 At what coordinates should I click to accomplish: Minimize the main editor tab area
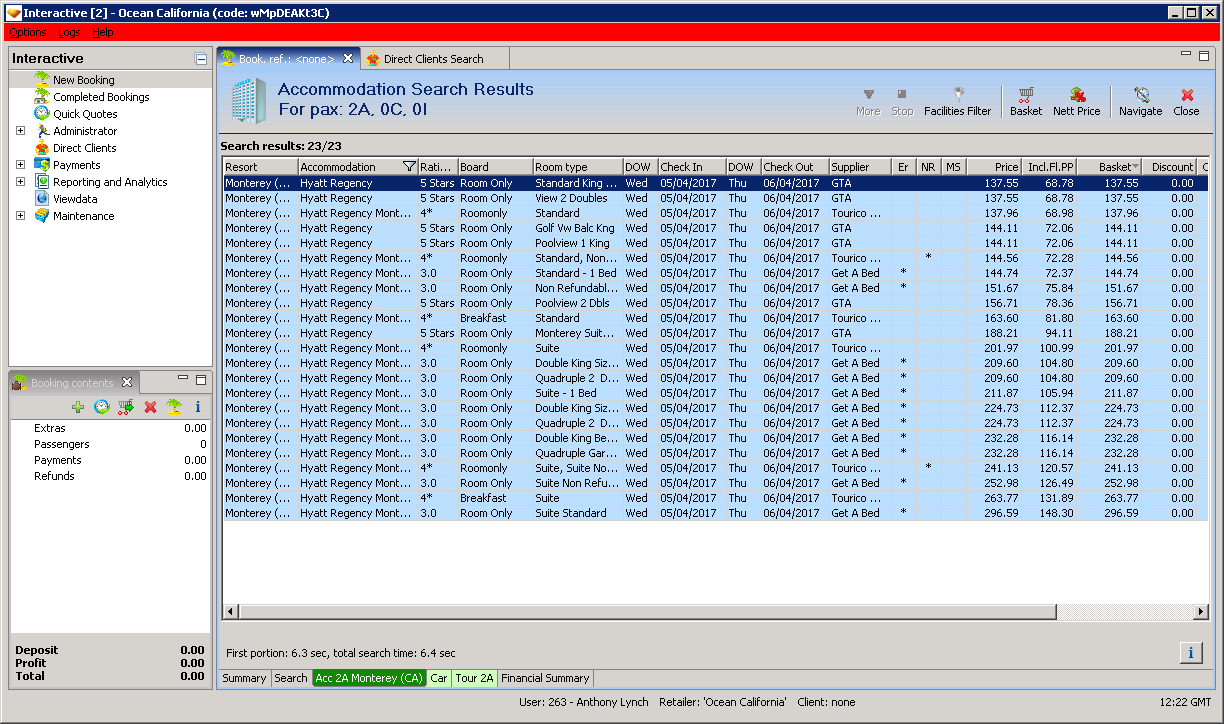[1187, 54]
